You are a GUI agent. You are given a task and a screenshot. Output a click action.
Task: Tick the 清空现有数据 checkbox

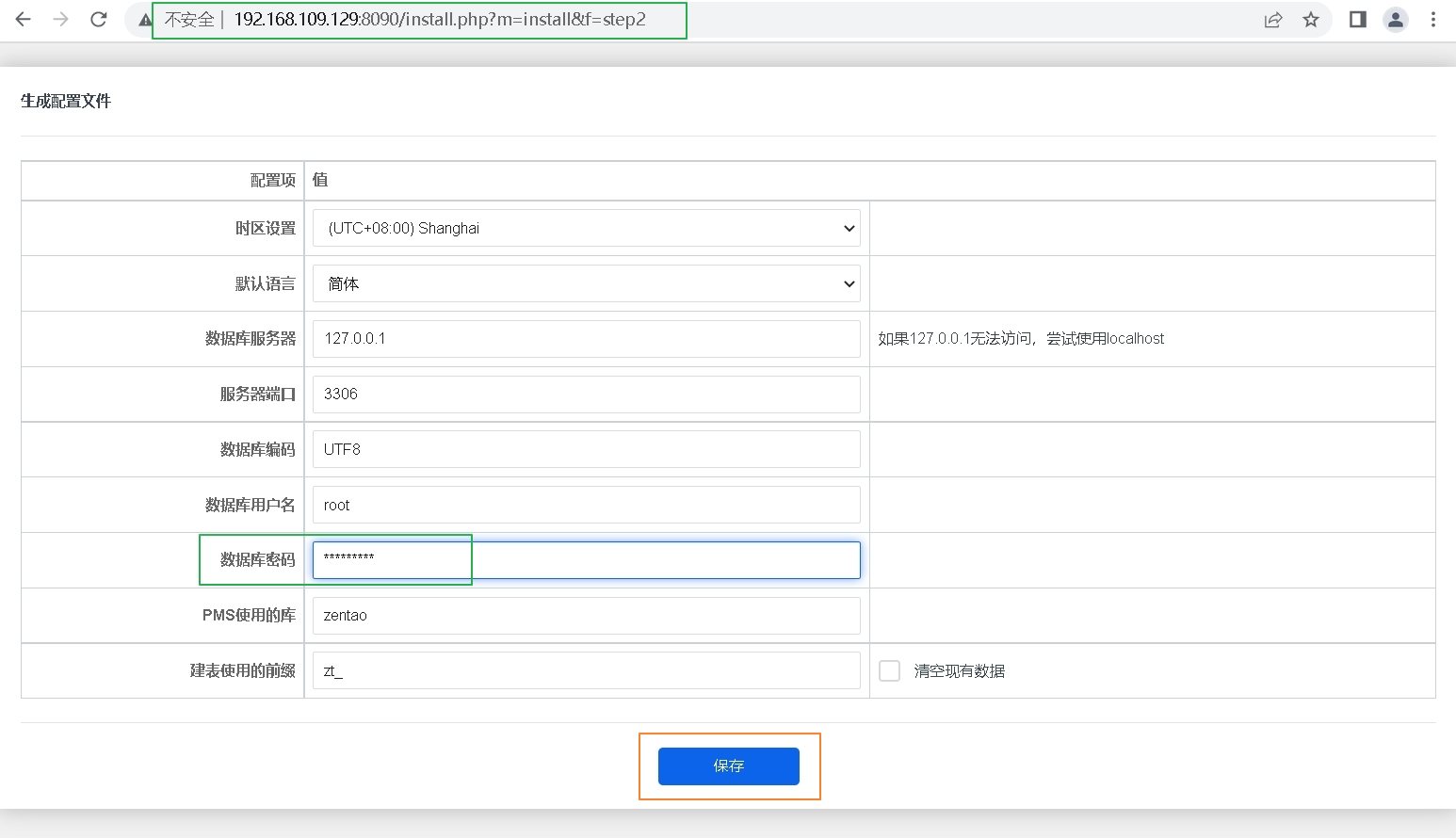coord(889,670)
